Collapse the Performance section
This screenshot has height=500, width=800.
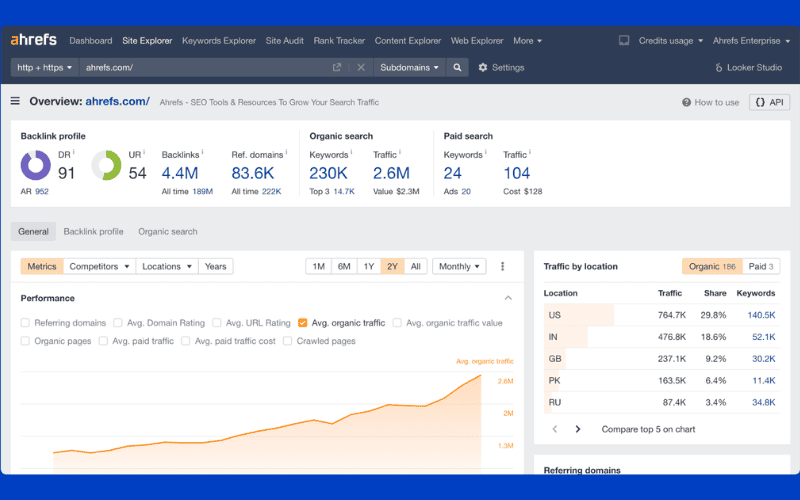point(508,298)
